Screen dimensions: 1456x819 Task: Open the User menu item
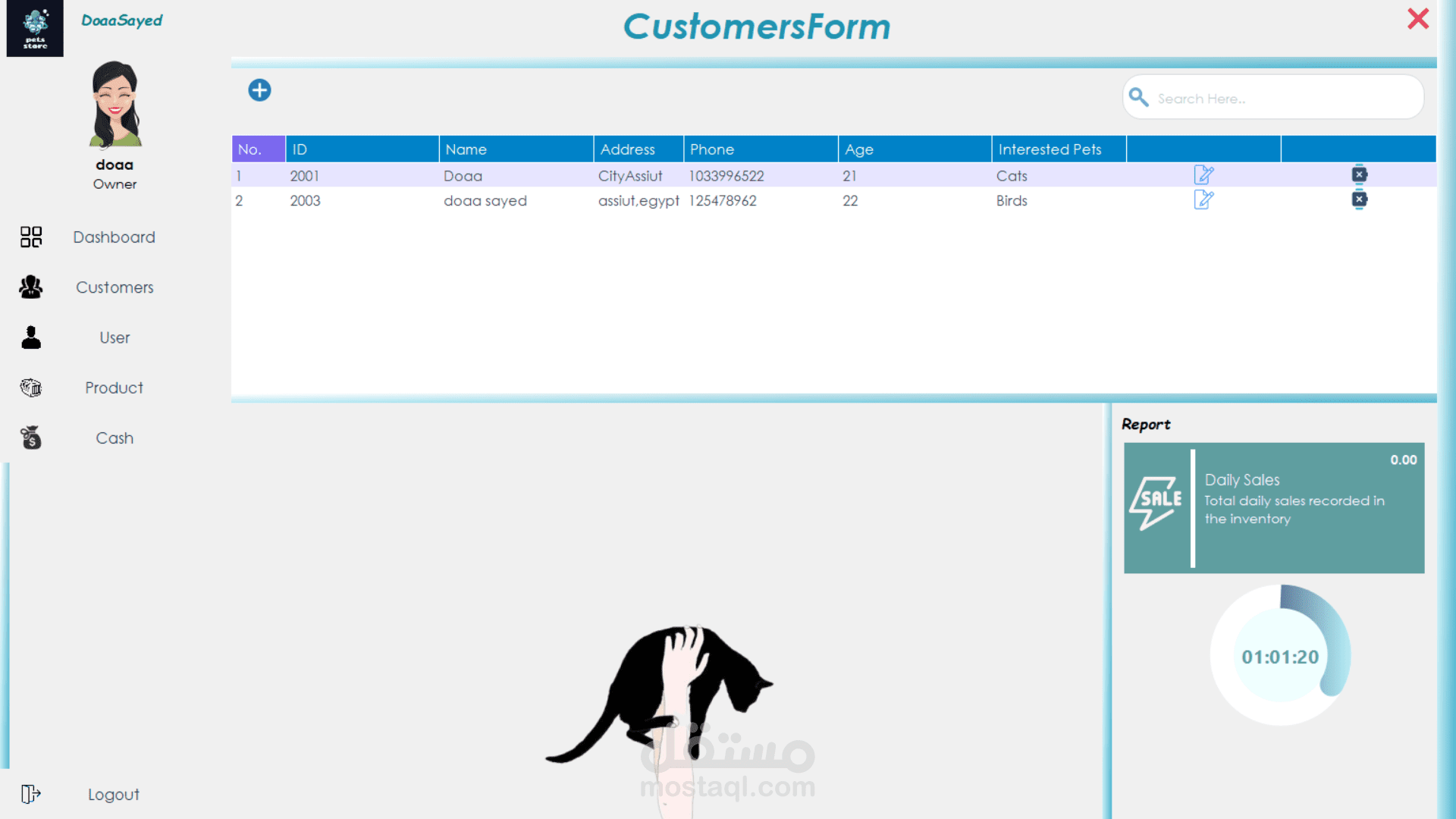click(115, 337)
